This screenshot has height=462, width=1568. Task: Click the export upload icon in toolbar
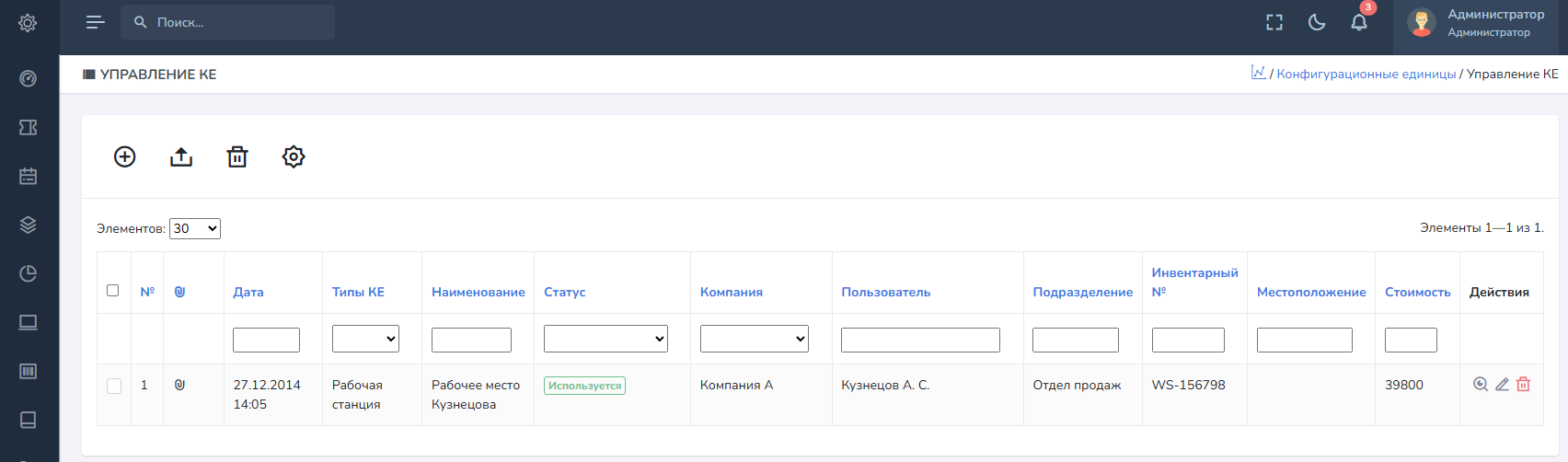pos(181,156)
